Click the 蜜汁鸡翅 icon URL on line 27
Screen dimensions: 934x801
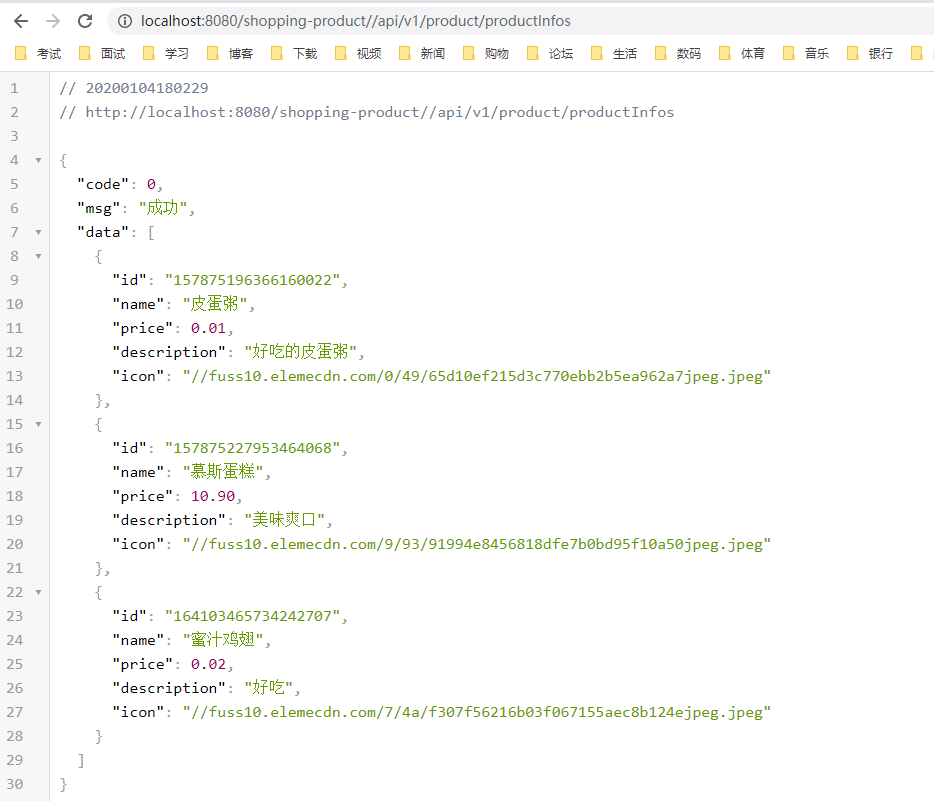coord(477,712)
